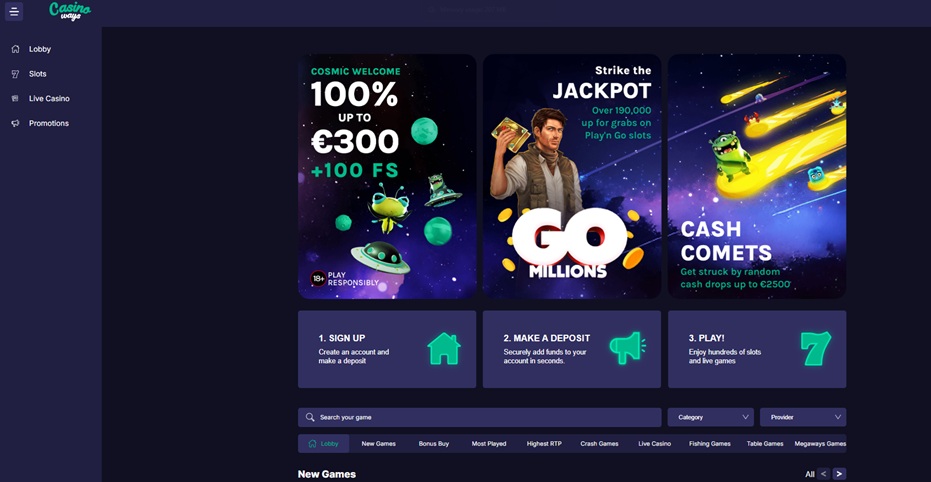Open the Provider dropdown
Viewport: 931px width, 482px height.
(802, 417)
